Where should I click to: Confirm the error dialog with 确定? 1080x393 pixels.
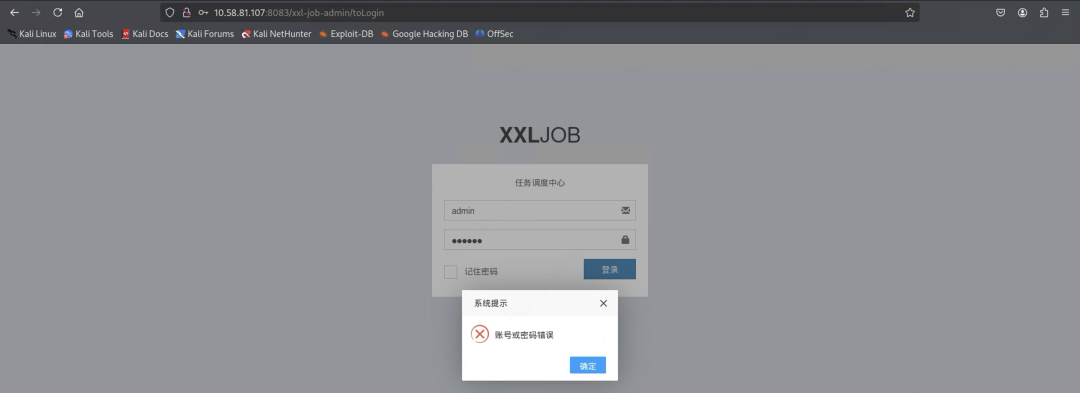pos(588,365)
